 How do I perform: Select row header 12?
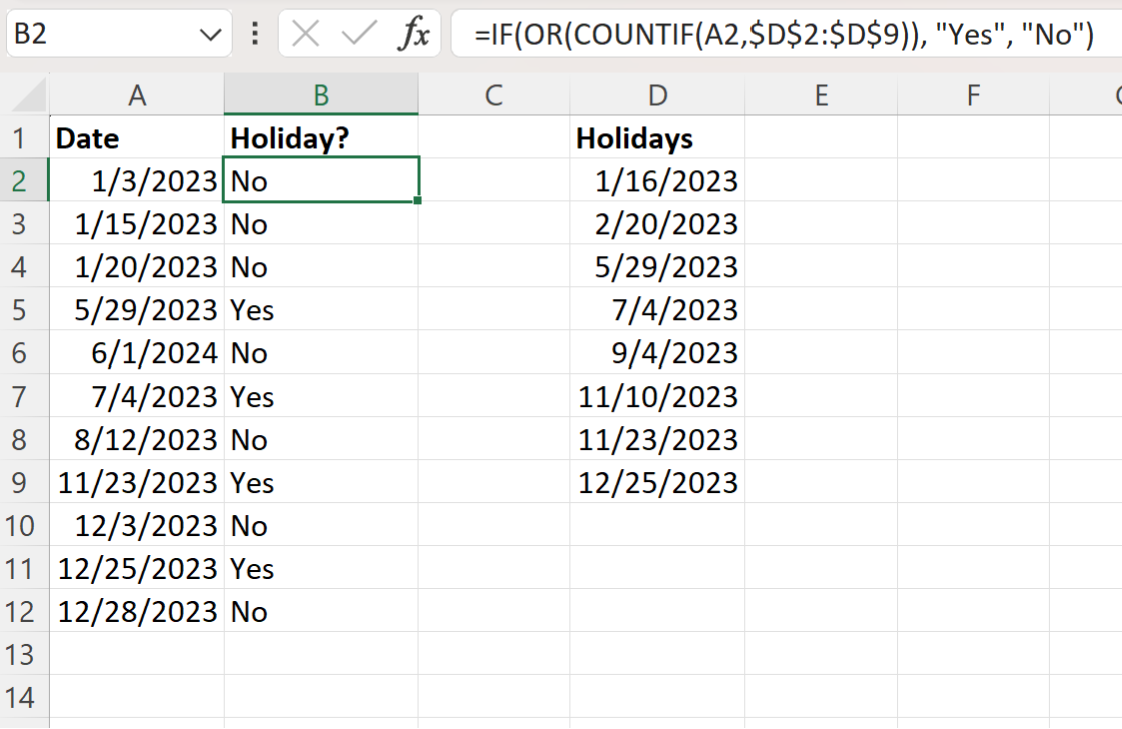(23, 611)
